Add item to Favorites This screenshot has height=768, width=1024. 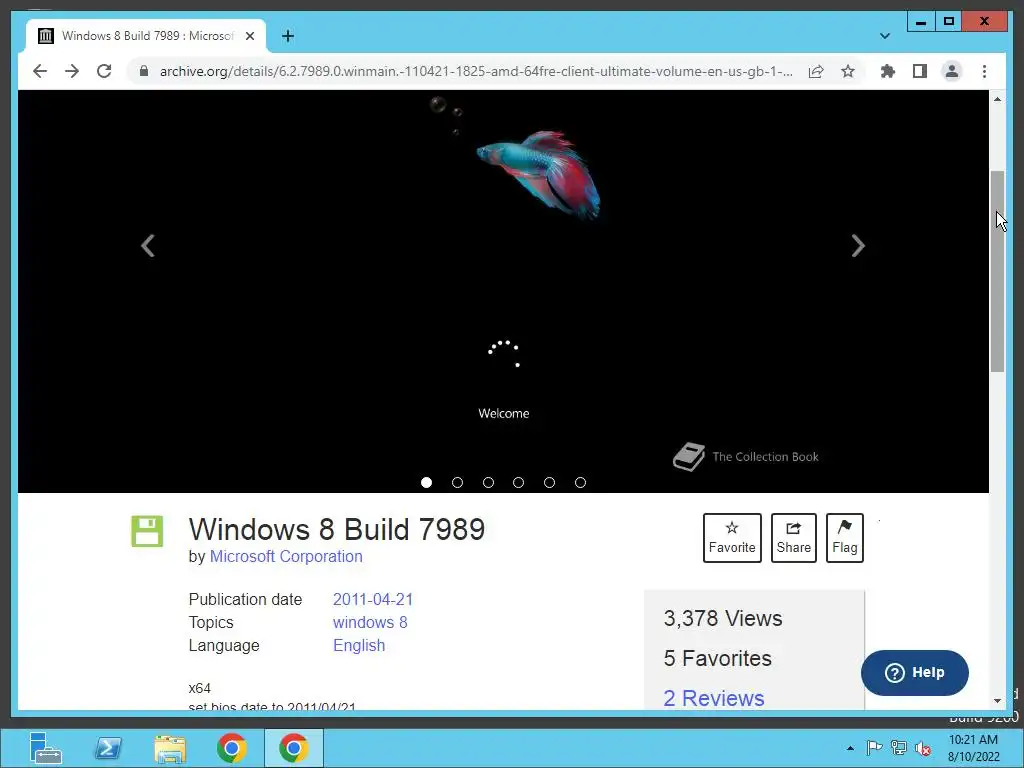click(x=732, y=537)
